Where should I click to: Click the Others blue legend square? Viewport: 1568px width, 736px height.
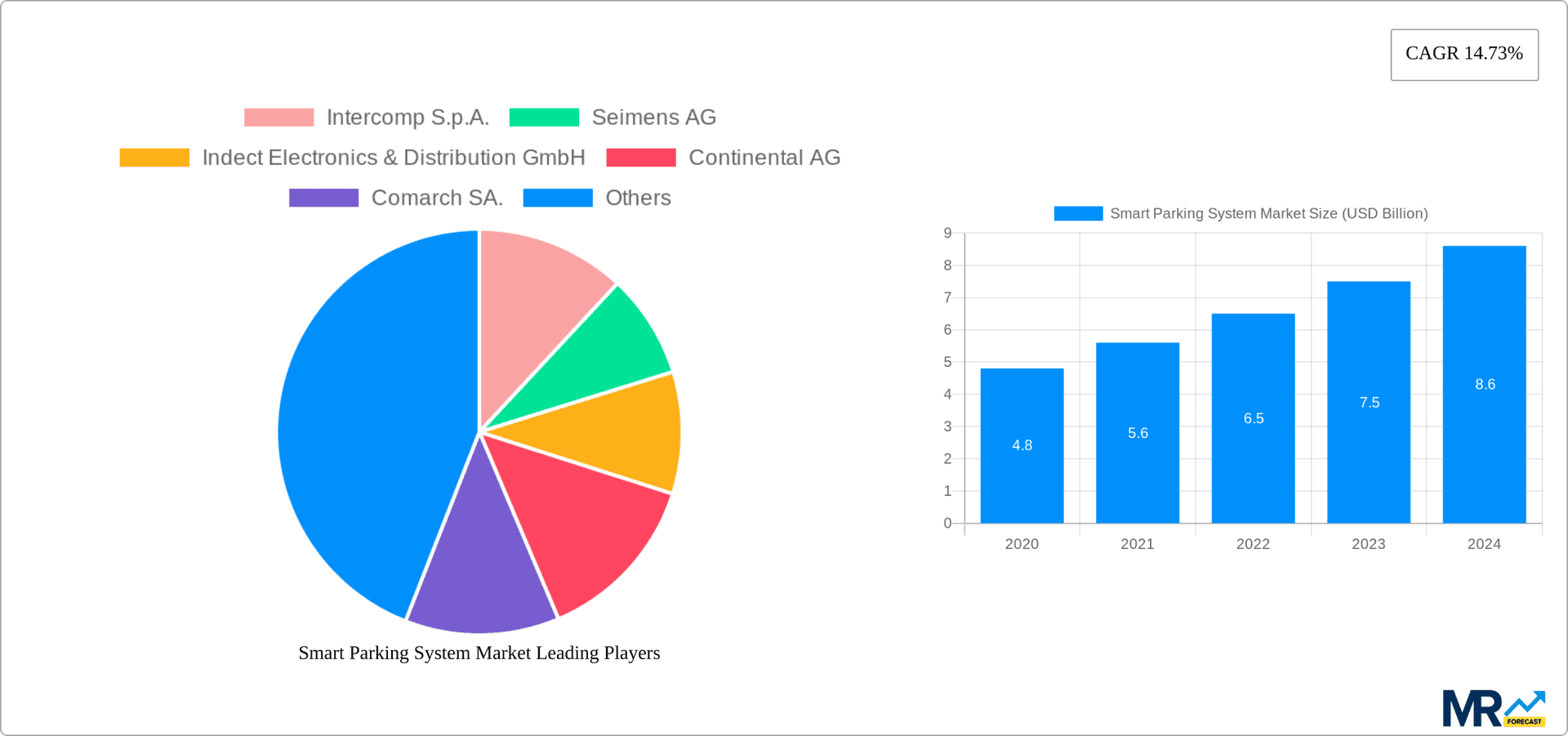(x=557, y=197)
